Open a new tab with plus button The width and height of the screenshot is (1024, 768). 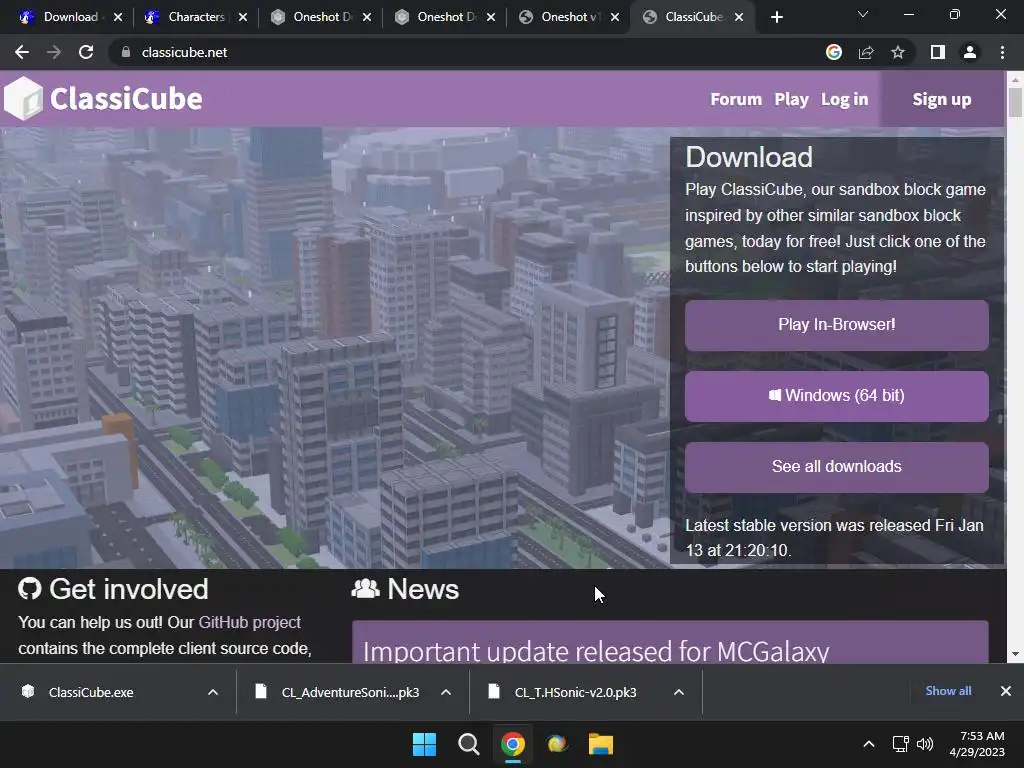coord(776,17)
